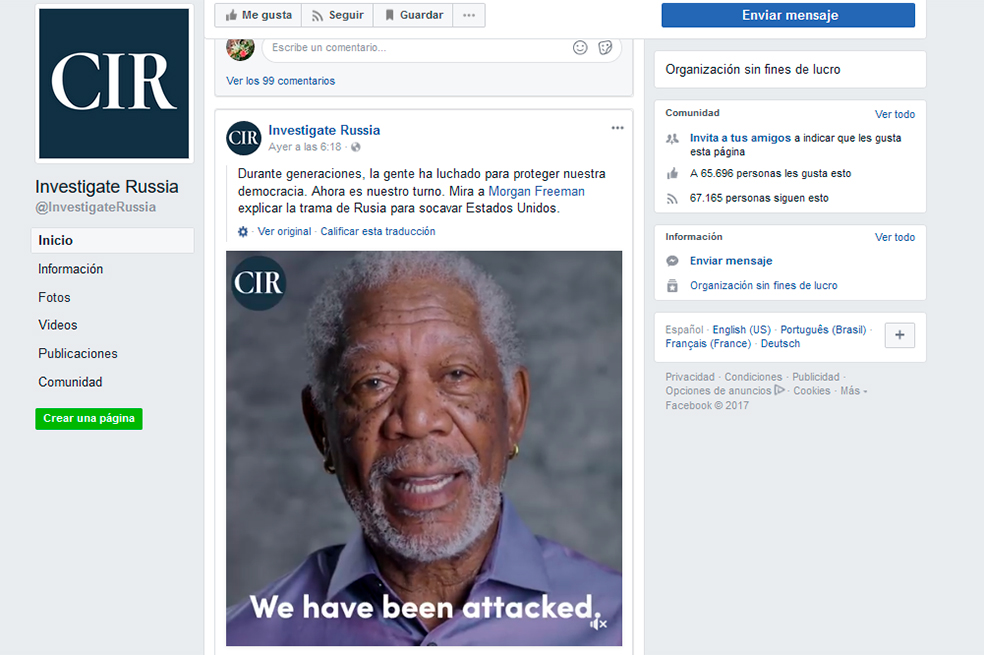This screenshot has width=984, height=655.
Task: Click the Investigate Russia page title
Action: coord(107,187)
